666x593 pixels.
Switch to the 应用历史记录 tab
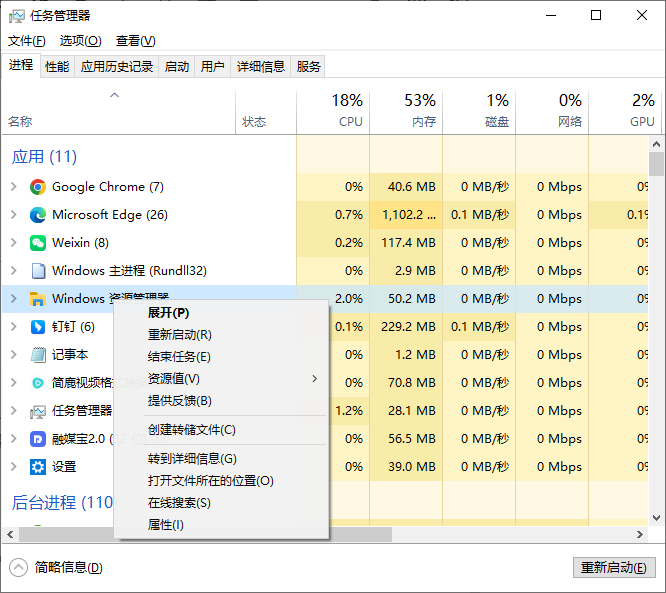(x=117, y=67)
